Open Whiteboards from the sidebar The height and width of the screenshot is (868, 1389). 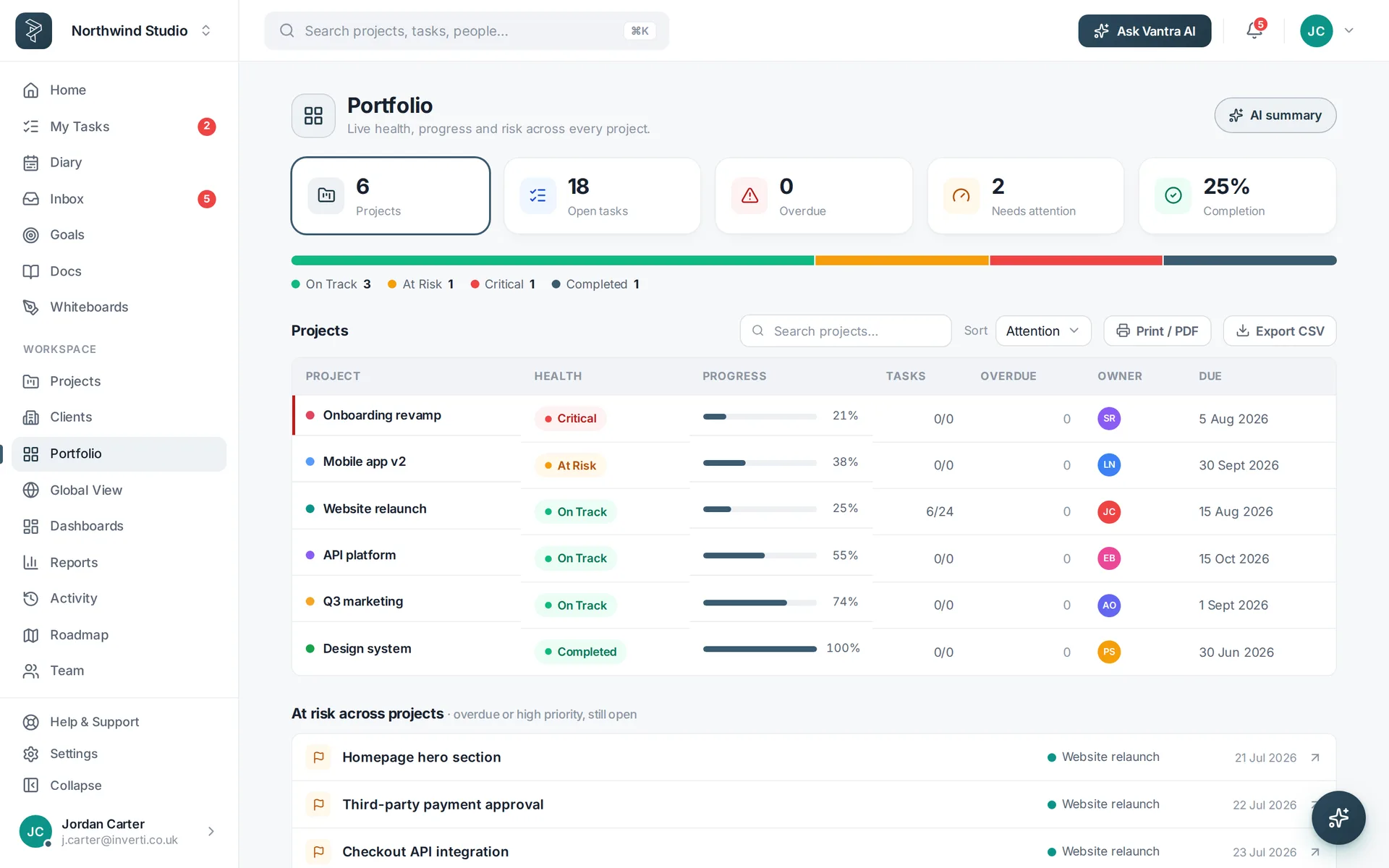119,307
